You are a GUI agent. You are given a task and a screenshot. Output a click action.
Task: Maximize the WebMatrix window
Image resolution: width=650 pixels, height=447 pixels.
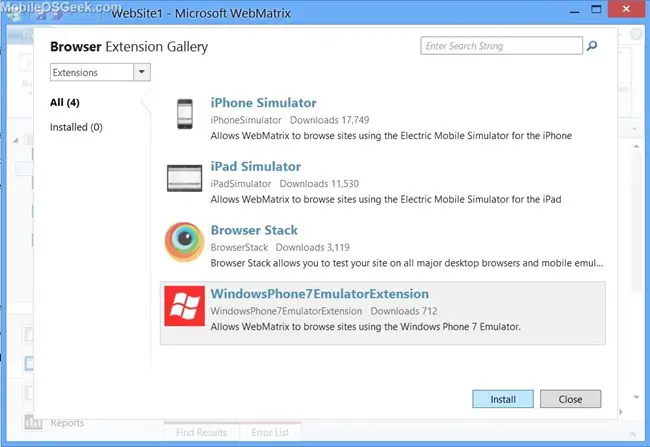click(596, 9)
